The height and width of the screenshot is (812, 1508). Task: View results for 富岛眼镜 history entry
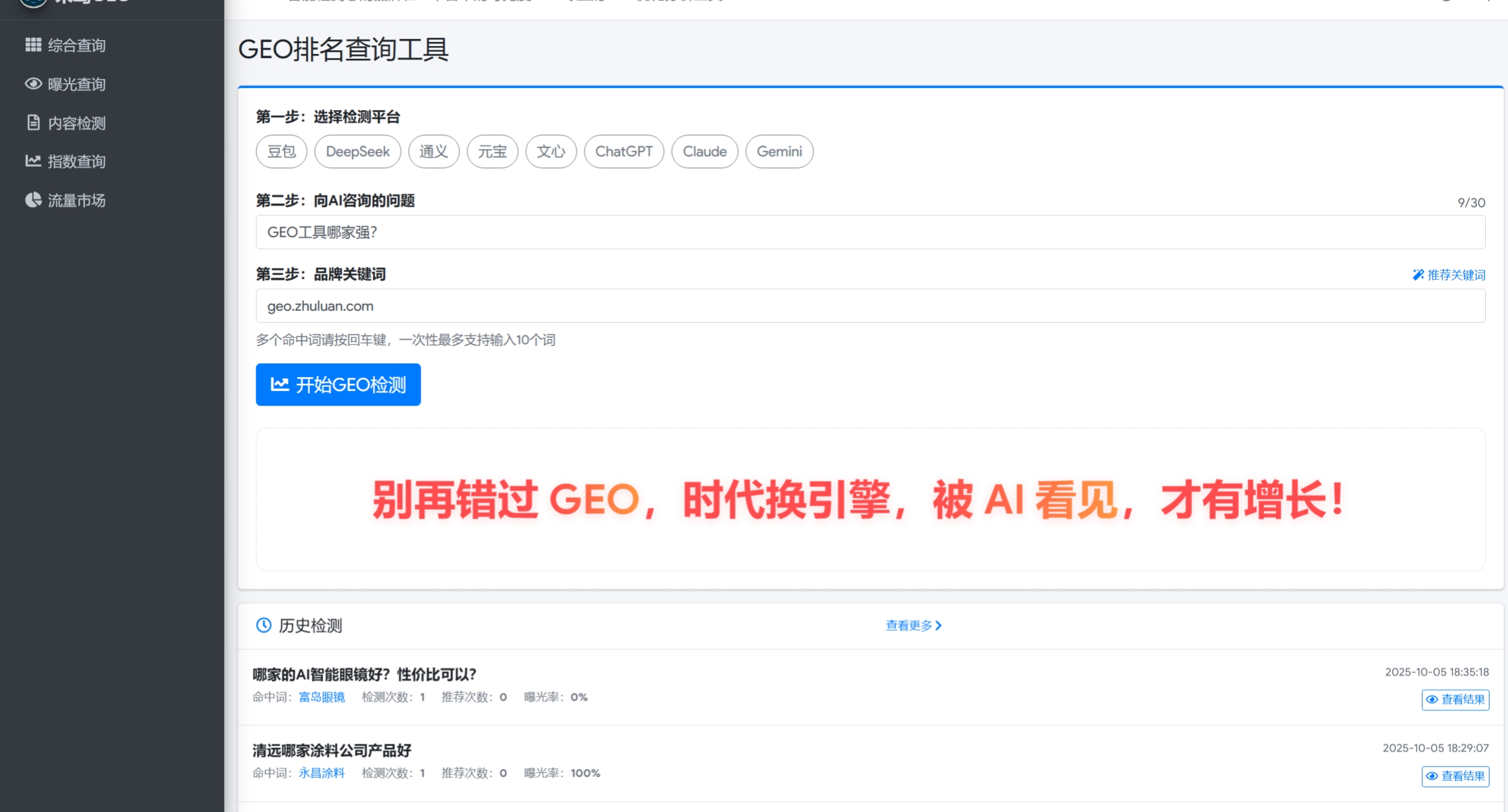(1455, 699)
